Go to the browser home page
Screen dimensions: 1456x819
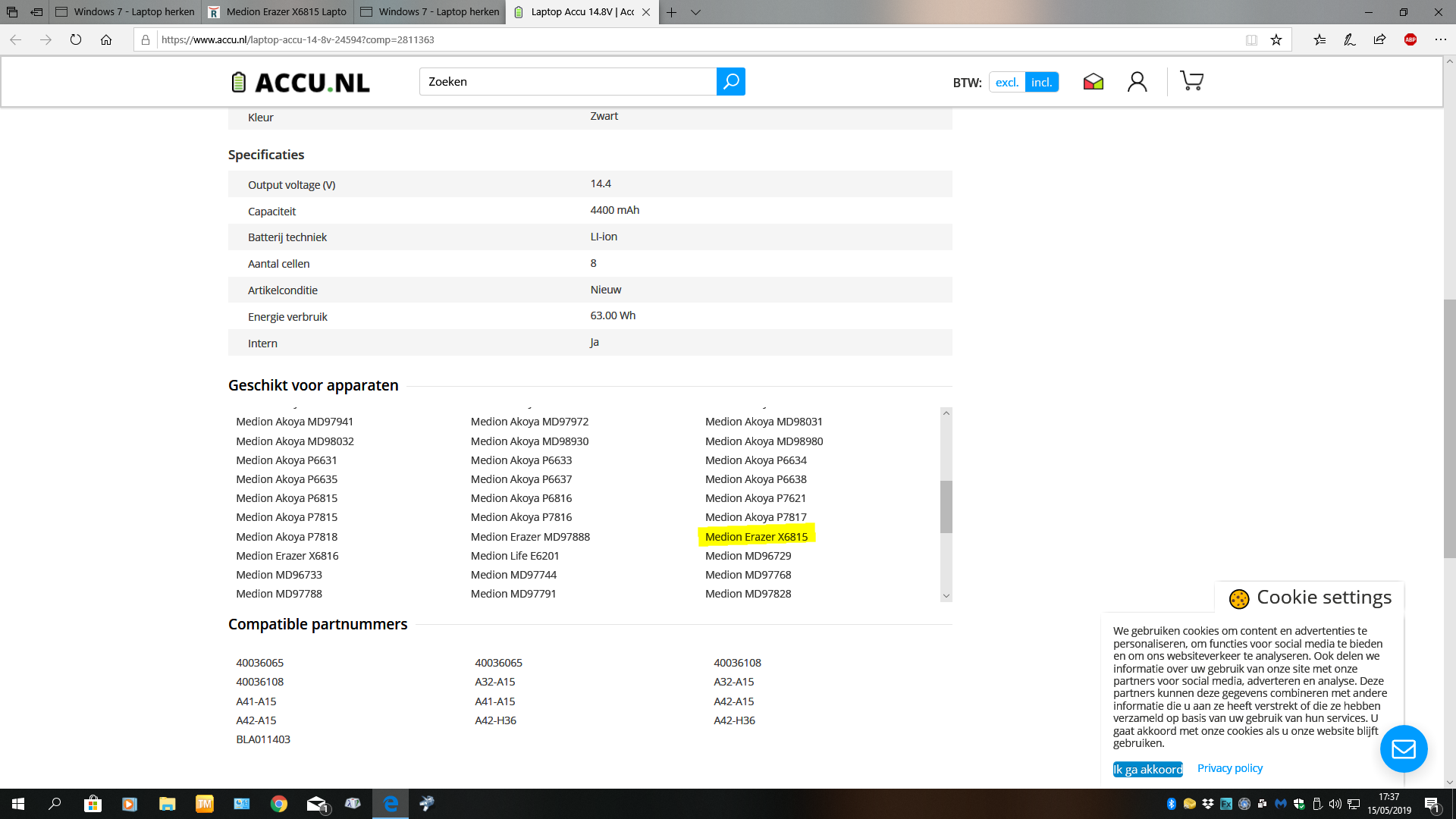coord(106,39)
